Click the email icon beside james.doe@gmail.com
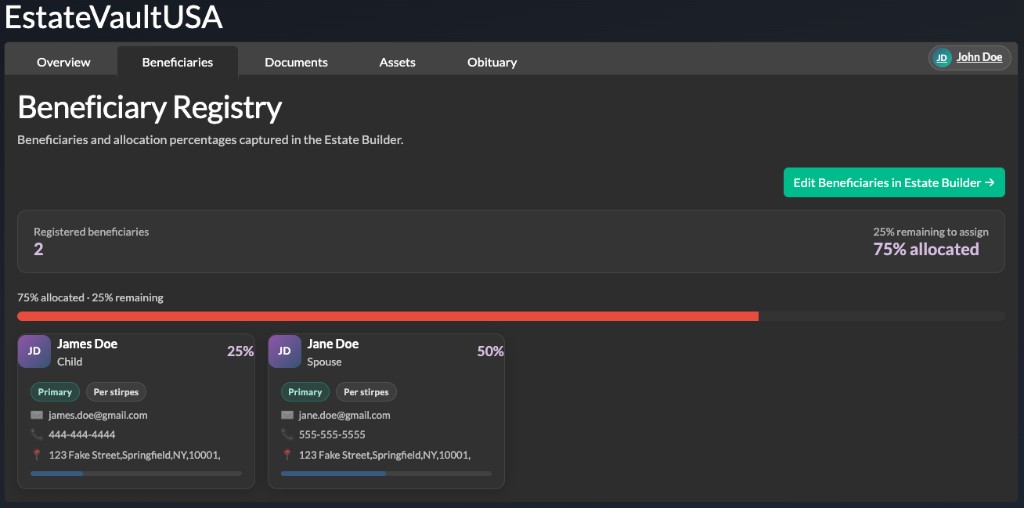Screen dimensions: 1024x508 (37, 415)
